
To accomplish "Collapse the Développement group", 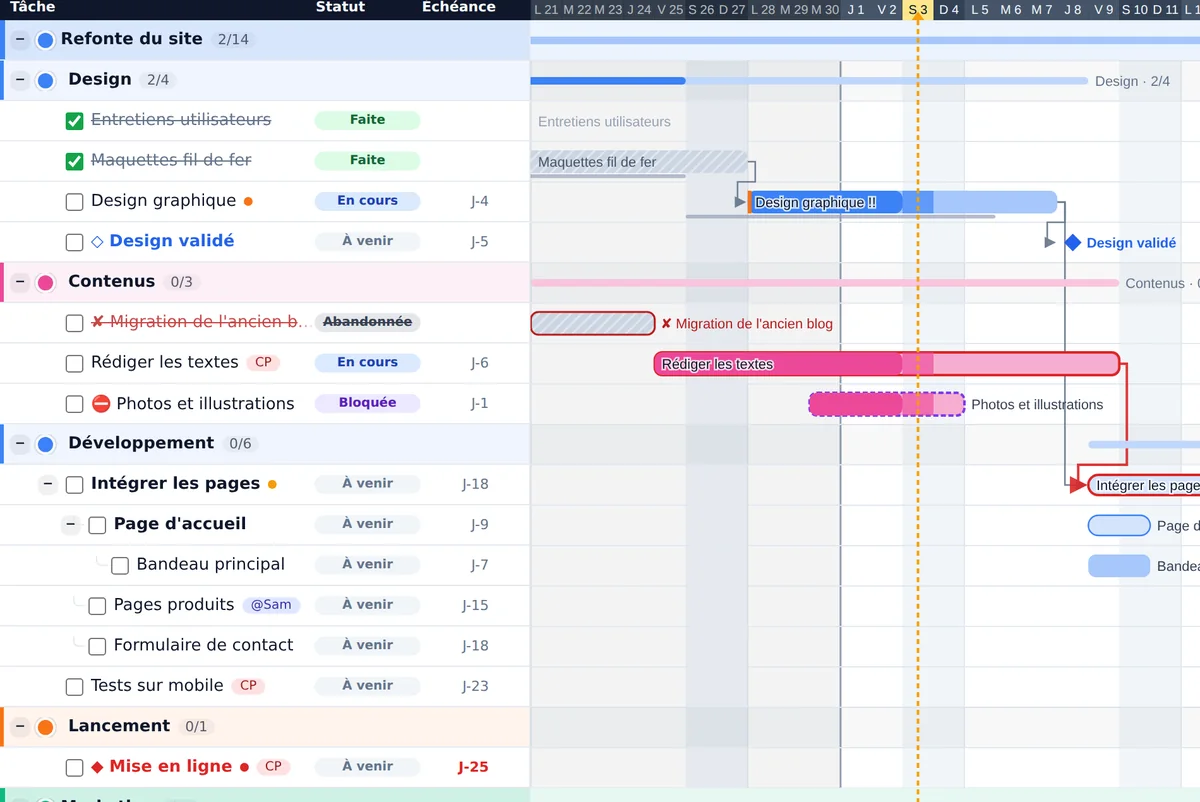I will coord(20,444).
